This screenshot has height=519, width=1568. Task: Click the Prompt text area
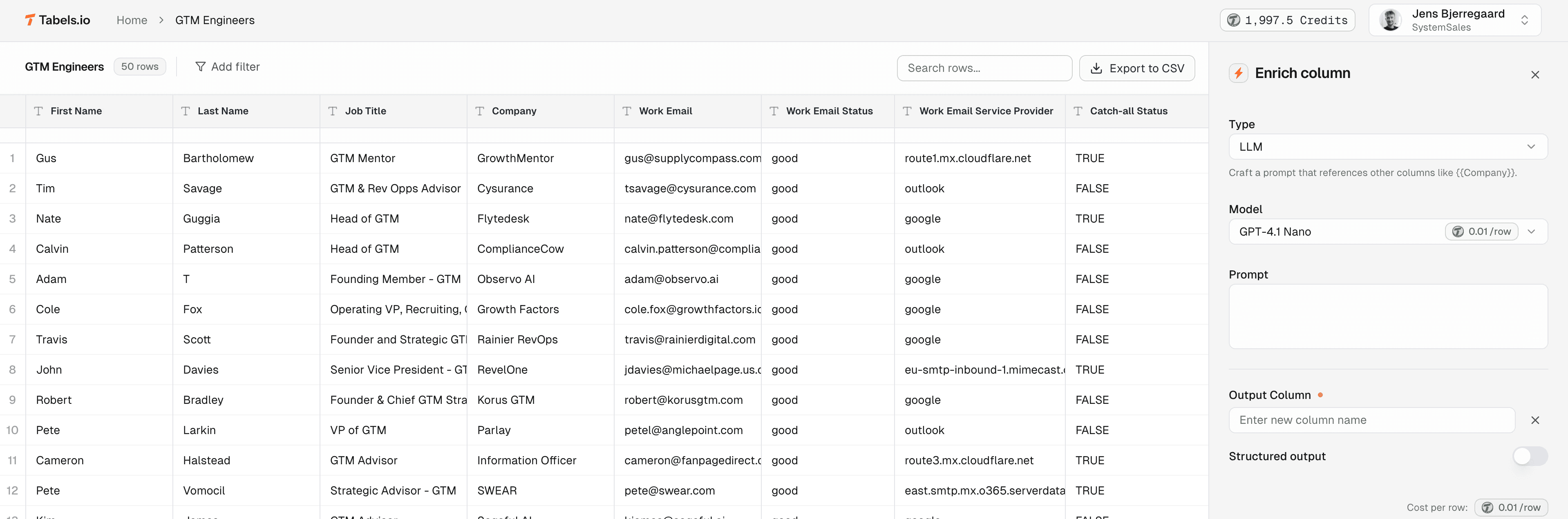(x=1387, y=316)
